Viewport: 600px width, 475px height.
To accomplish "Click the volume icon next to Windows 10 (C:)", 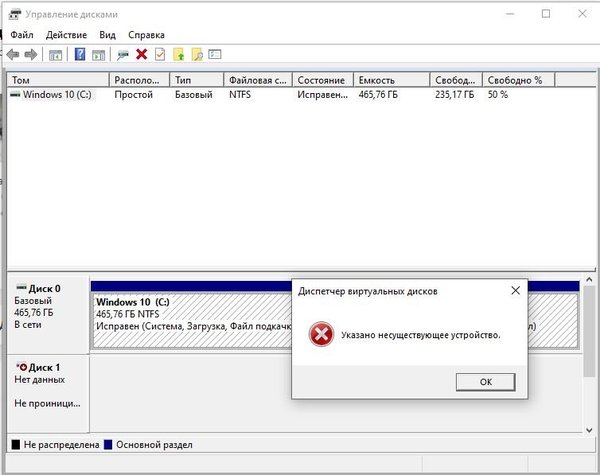I will pos(15,94).
